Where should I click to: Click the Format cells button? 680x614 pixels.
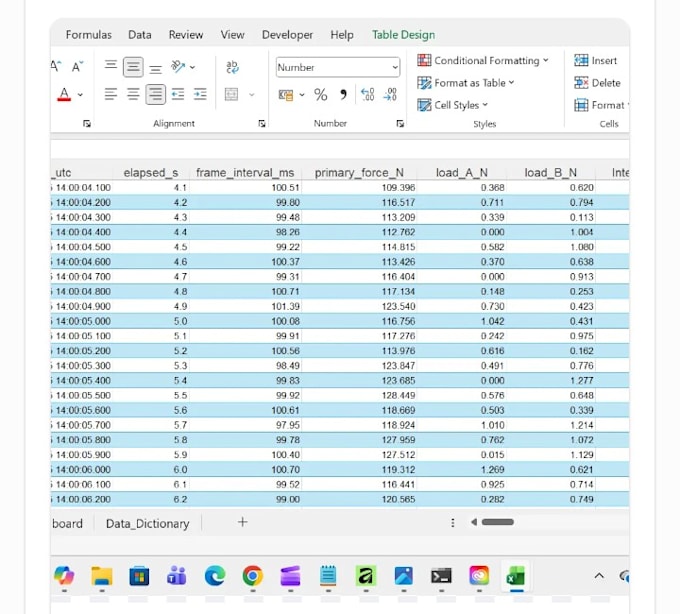601,105
